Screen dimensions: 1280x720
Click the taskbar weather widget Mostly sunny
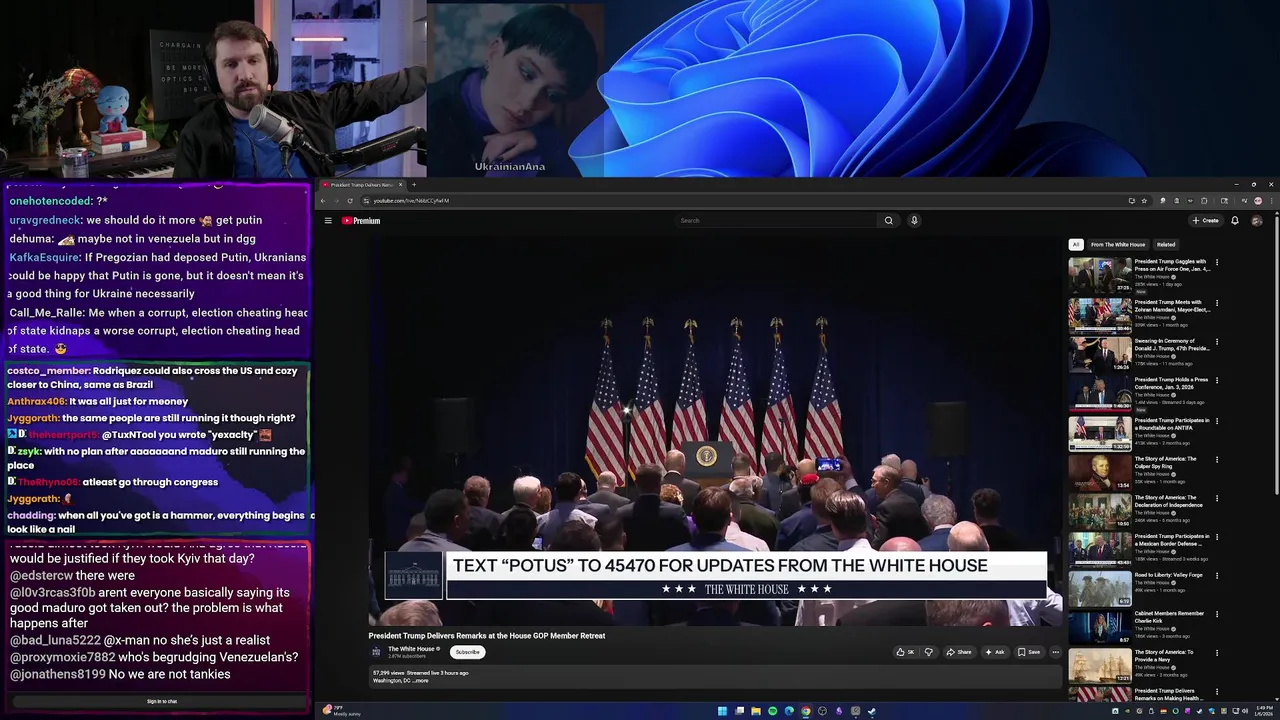pos(342,711)
